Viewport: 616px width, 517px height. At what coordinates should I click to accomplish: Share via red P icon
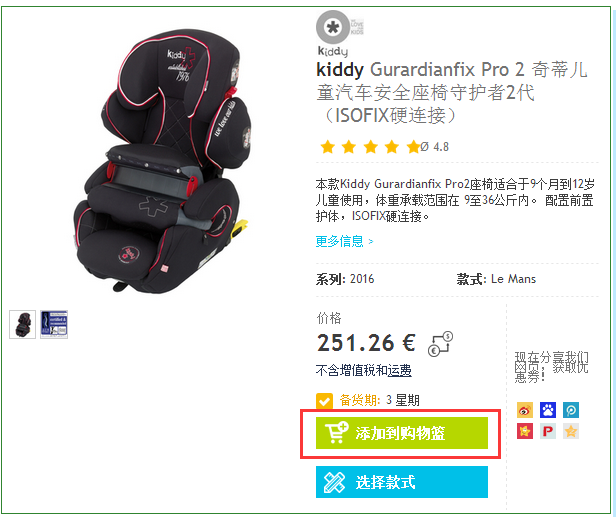(548, 431)
